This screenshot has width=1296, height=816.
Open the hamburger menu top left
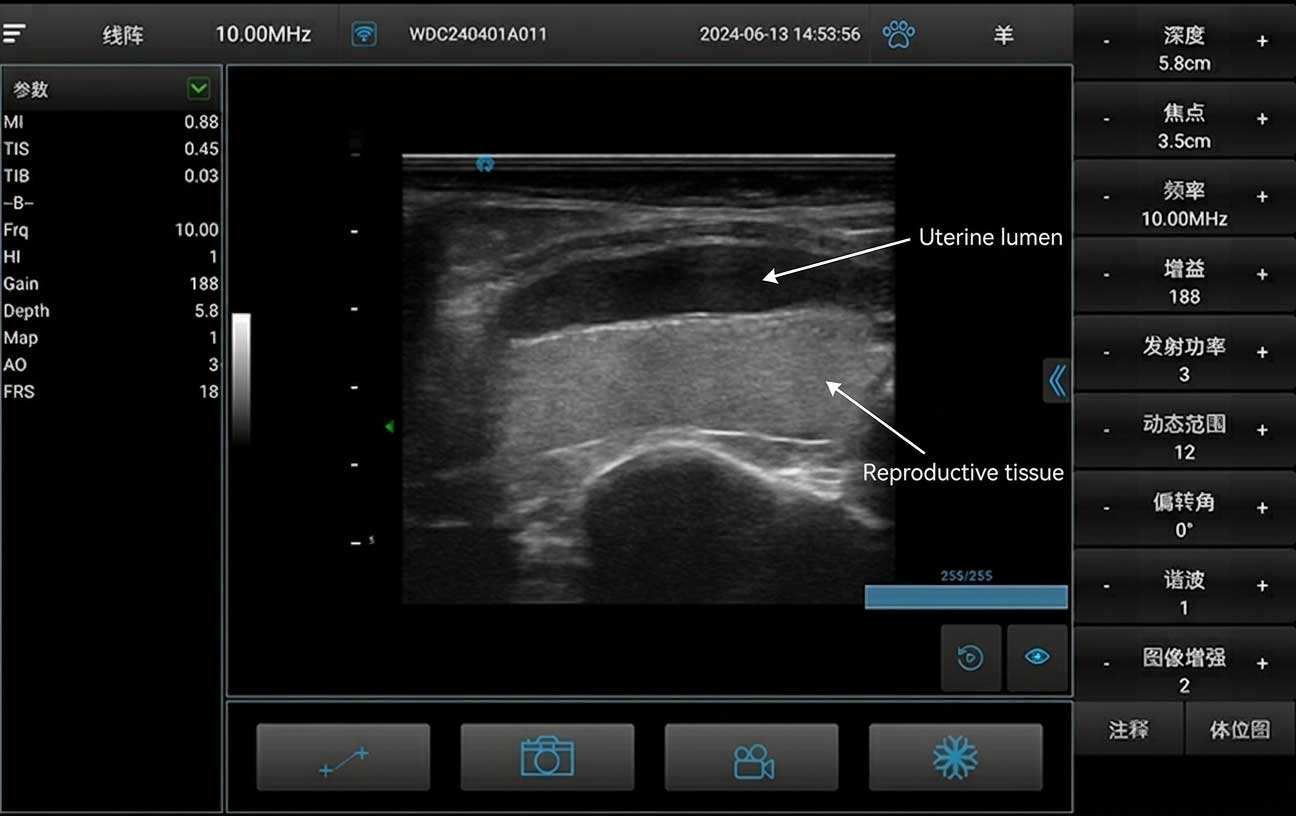click(x=14, y=31)
